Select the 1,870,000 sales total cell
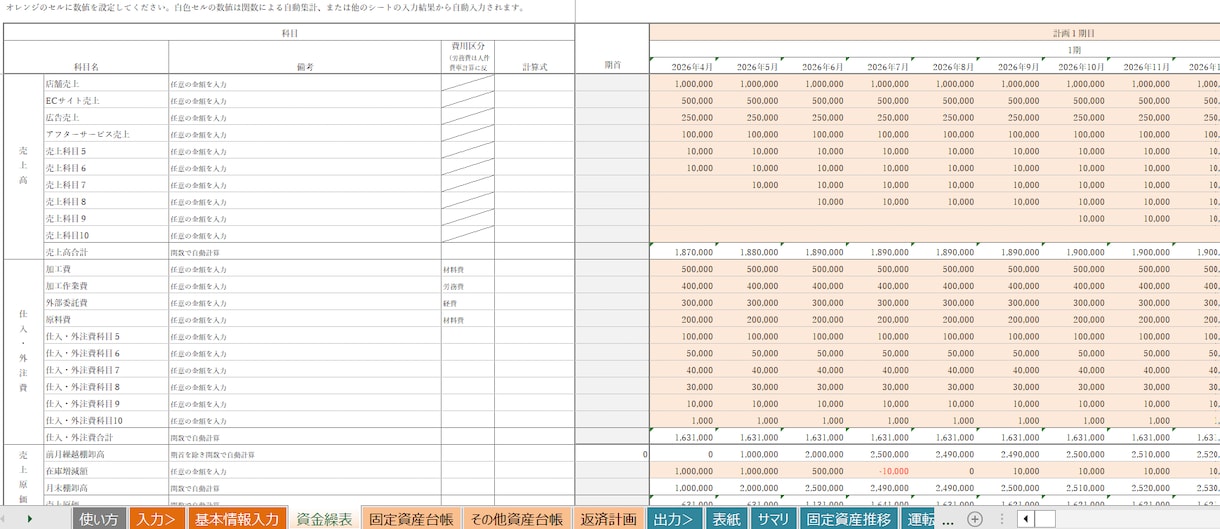This screenshot has width=1220, height=529. pos(682,252)
